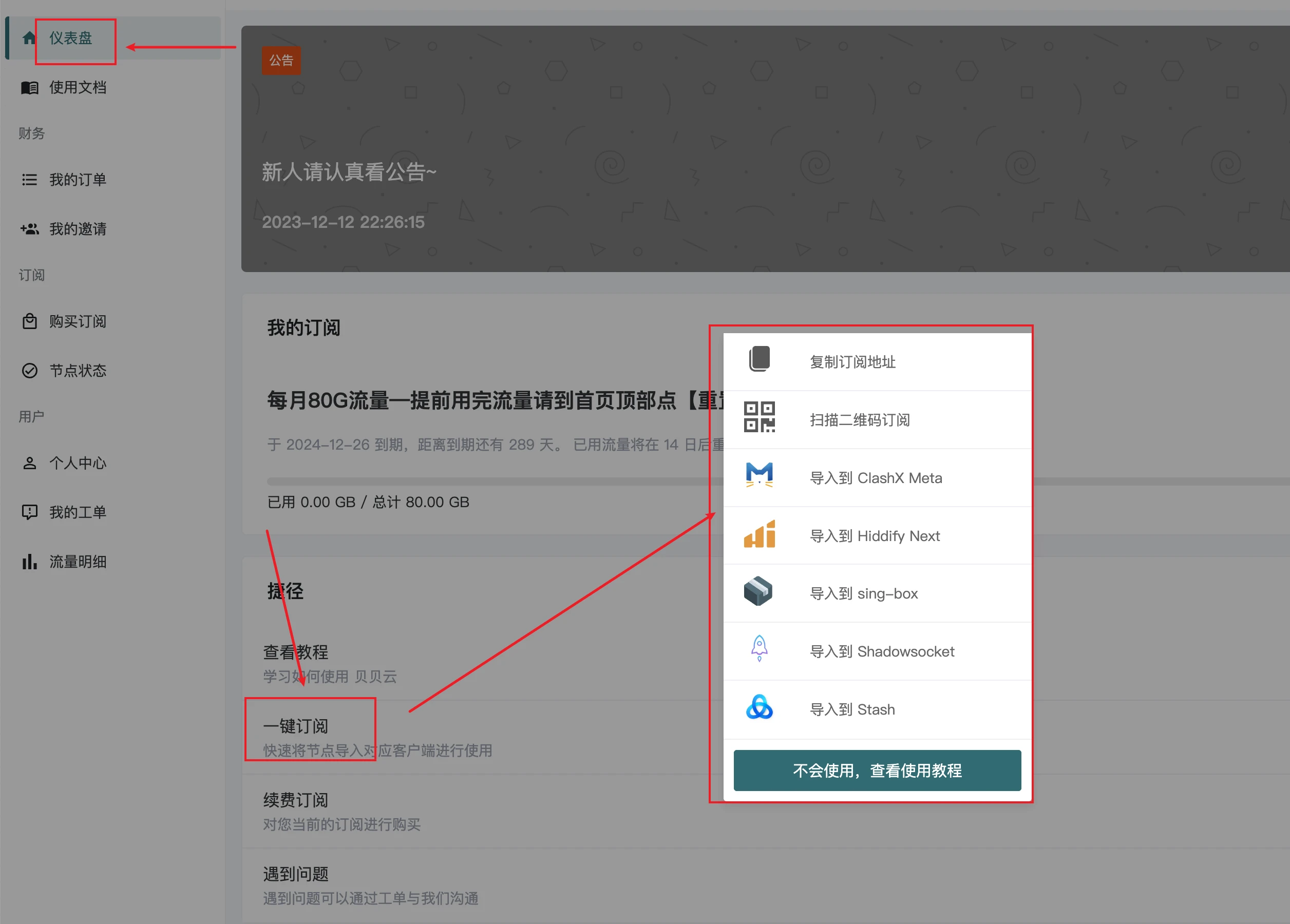Click the dashboard home icon
Image resolution: width=1290 pixels, height=924 pixels.
[x=30, y=38]
